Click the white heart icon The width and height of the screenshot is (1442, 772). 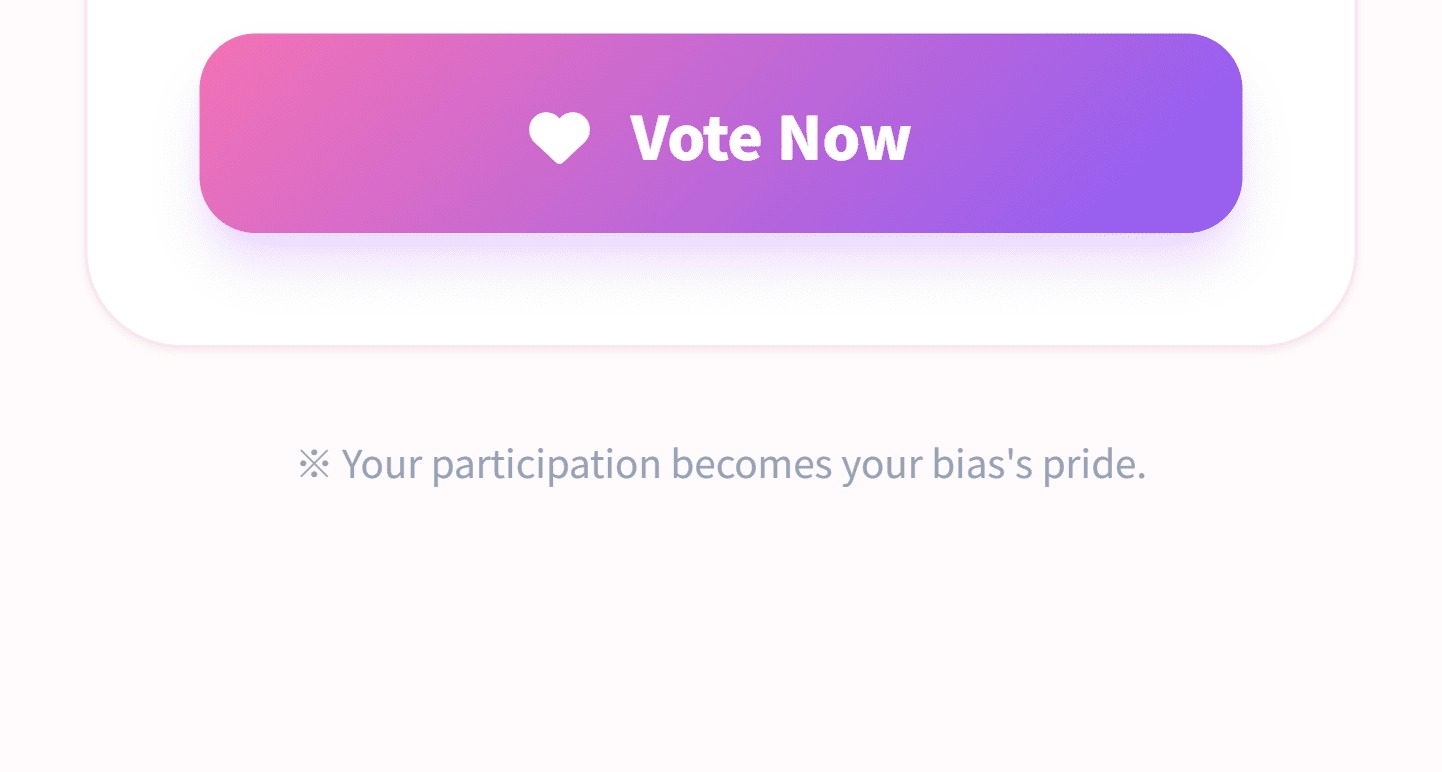pos(559,136)
